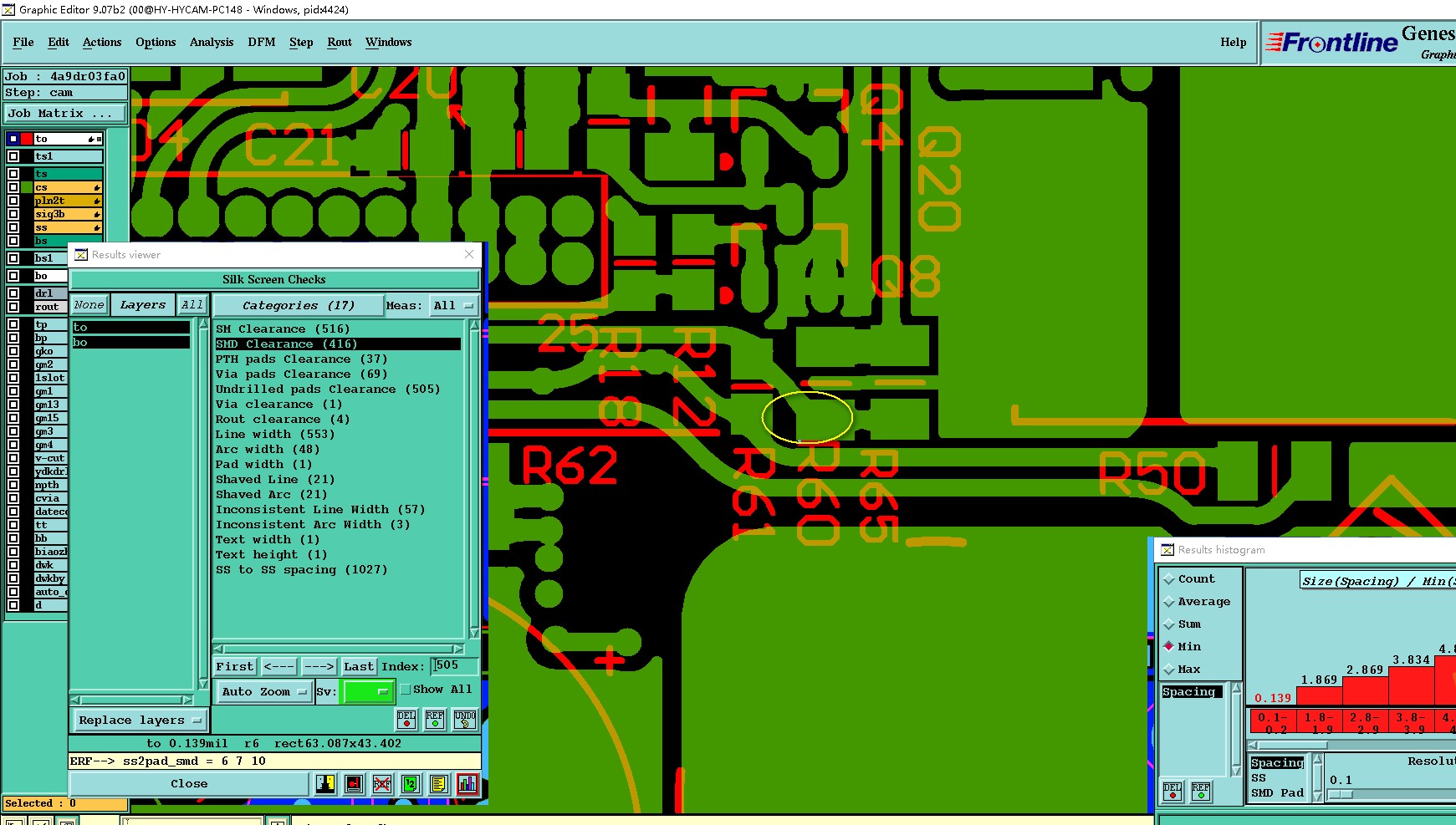Select the Sum radio option
Screen dimensions: 1456x825
1169,624
